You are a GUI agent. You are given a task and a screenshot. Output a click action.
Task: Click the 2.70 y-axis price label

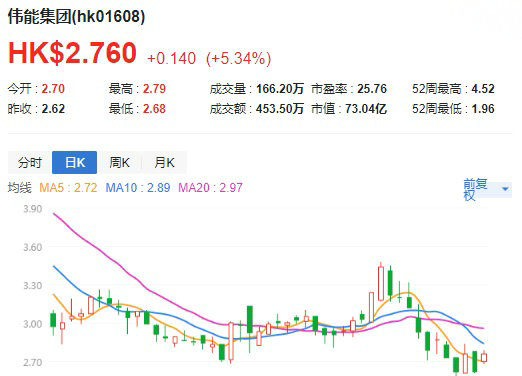click(33, 362)
